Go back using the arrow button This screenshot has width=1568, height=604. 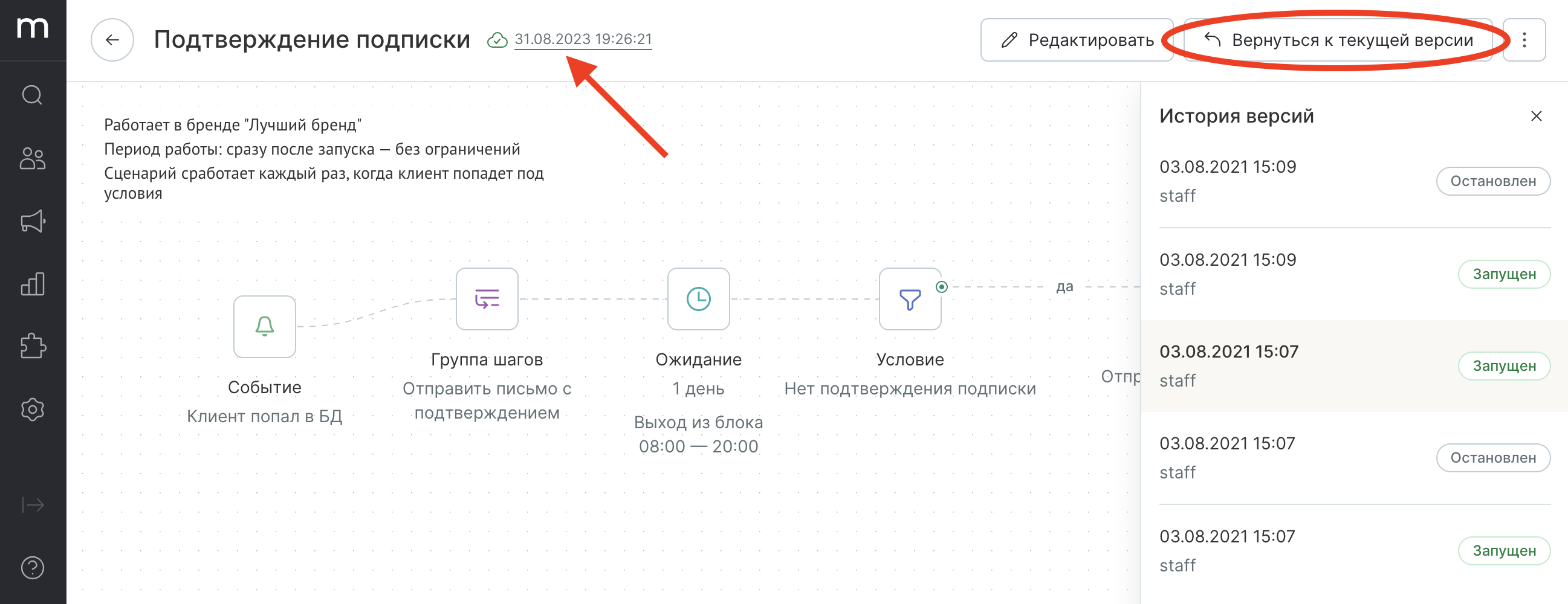click(x=112, y=40)
